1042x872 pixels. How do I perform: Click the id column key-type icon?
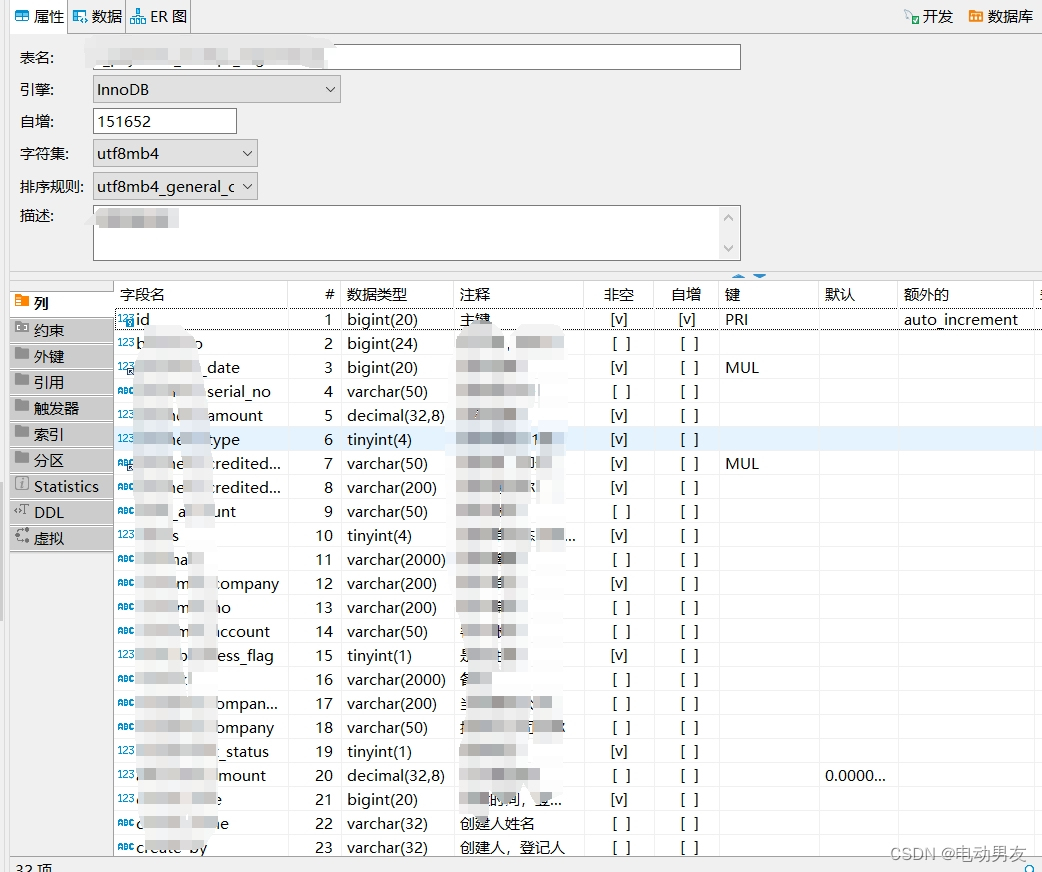tap(126, 320)
